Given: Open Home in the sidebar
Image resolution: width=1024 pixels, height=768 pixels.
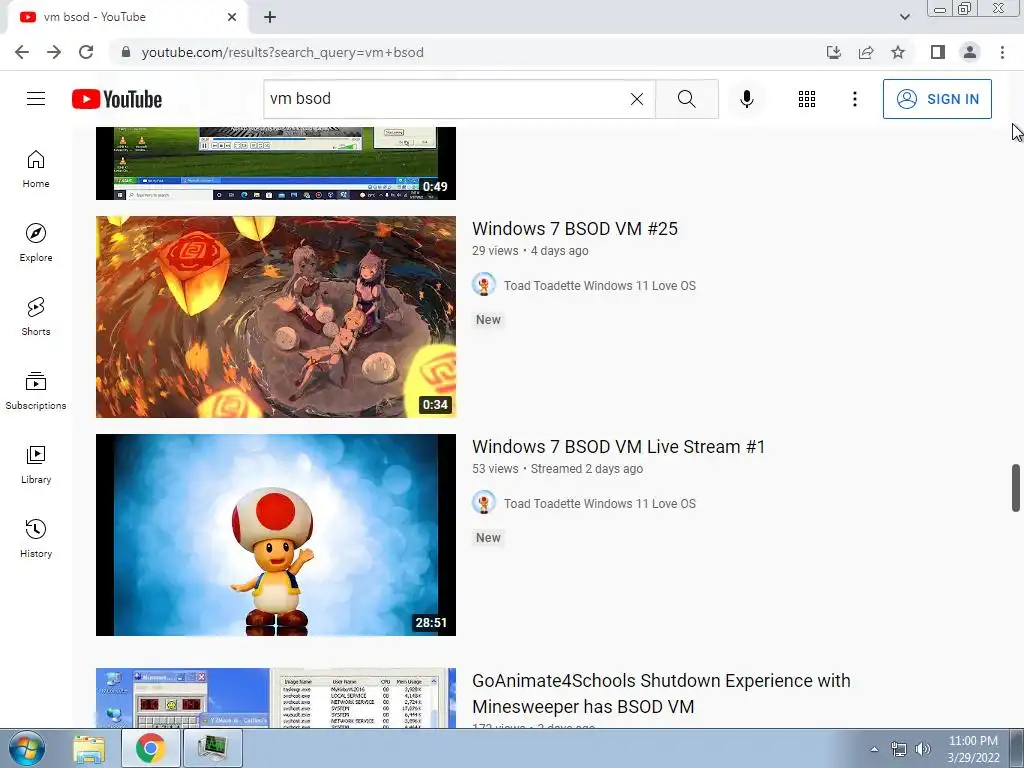Looking at the screenshot, I should coord(36,169).
